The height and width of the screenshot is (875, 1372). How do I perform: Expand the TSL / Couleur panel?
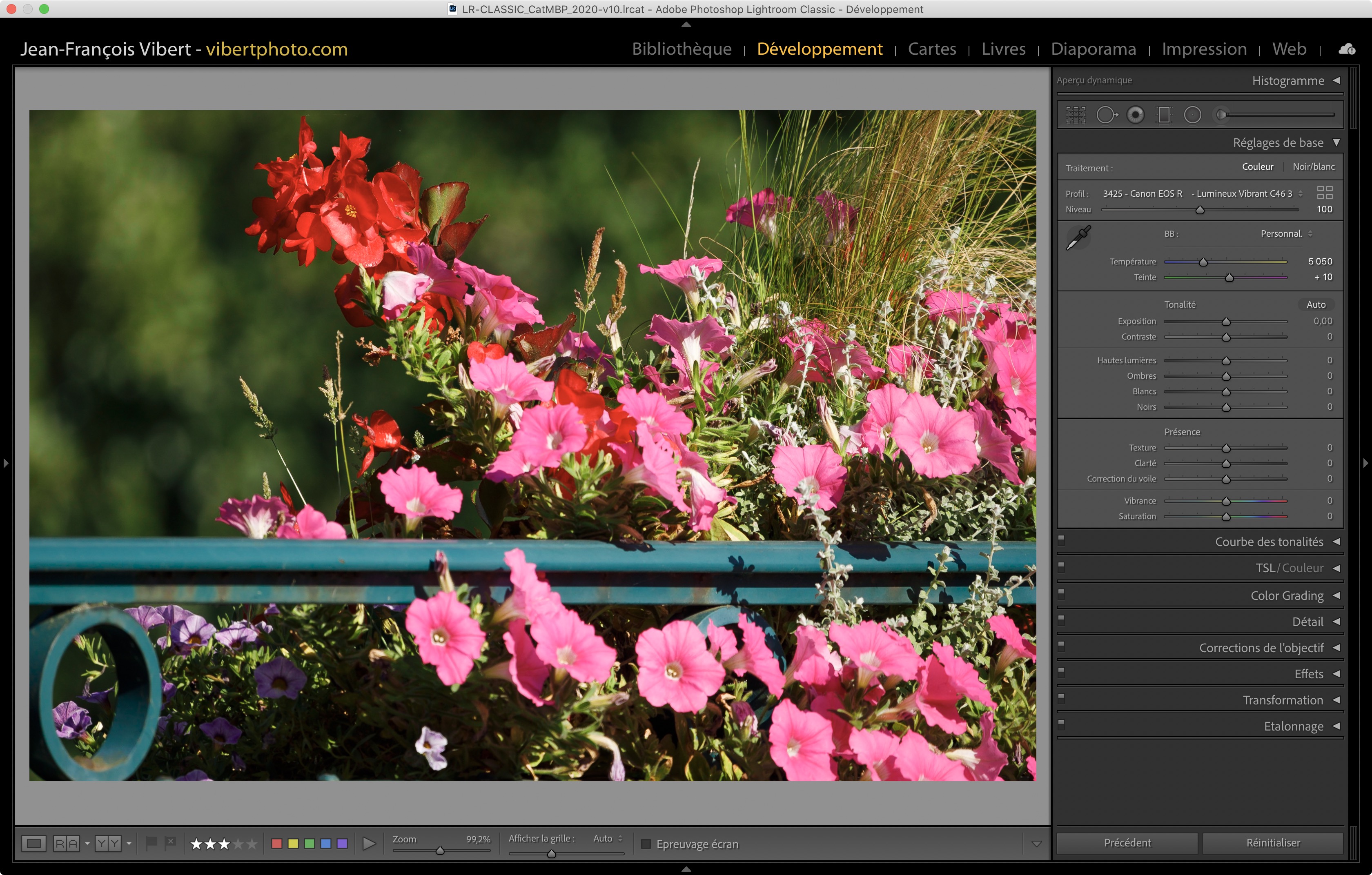(1336, 568)
